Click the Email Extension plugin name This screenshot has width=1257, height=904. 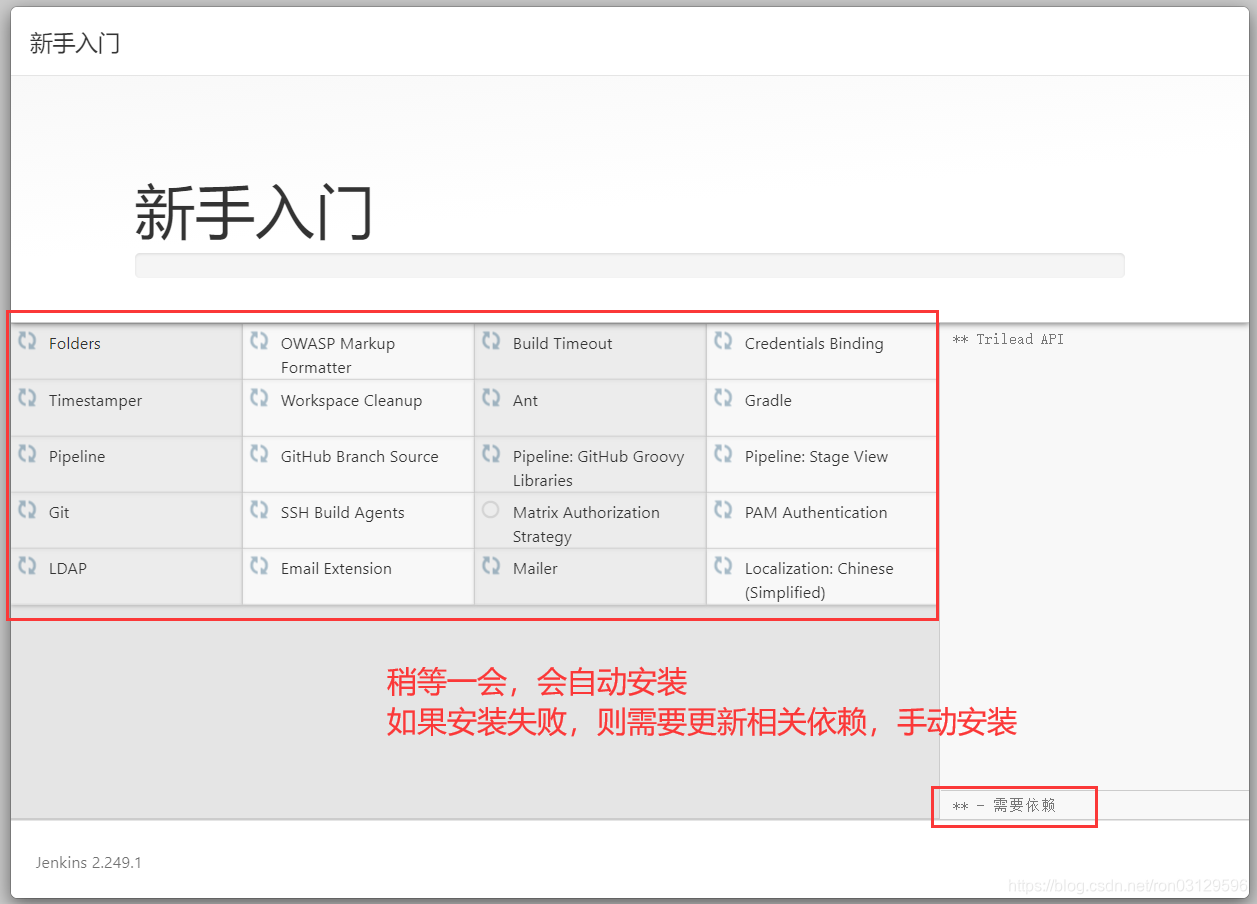pos(336,568)
